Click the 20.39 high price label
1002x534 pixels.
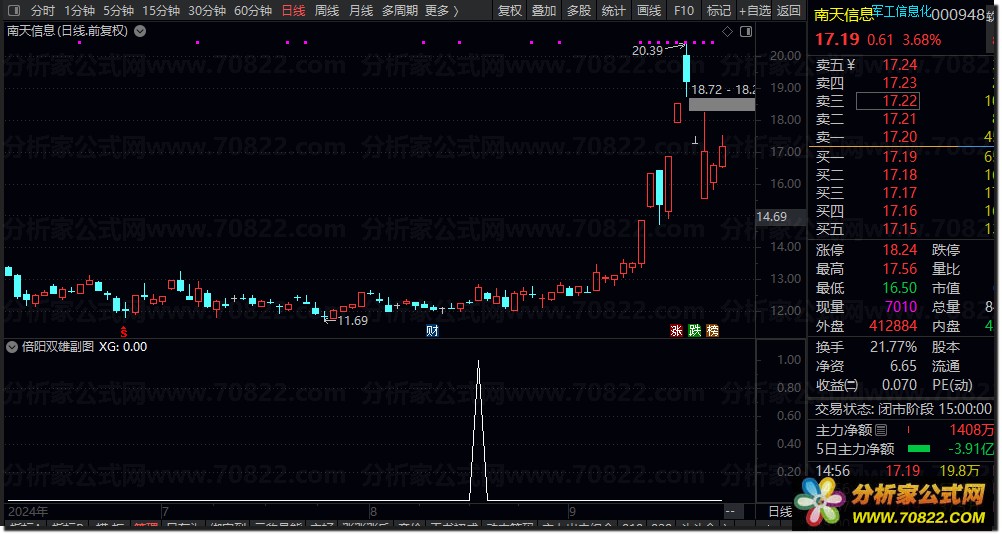(x=647, y=50)
